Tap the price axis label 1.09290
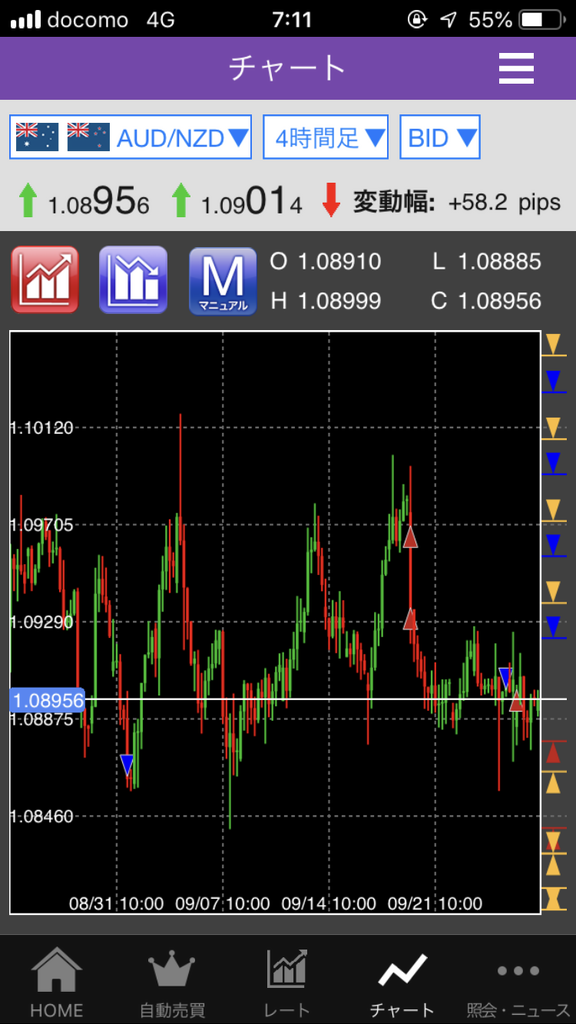 pos(41,622)
